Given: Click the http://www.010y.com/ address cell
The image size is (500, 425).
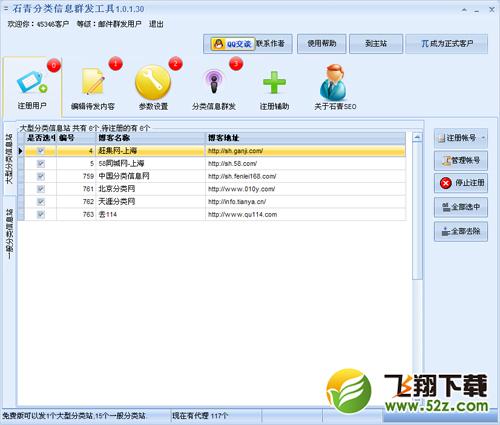Looking at the screenshot, I should coord(306,189).
